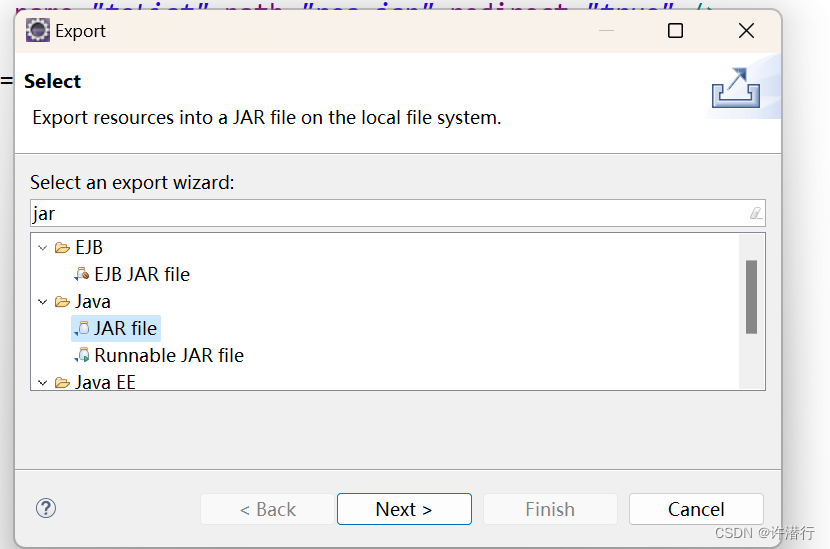The width and height of the screenshot is (830, 549).
Task: Collapse the EJB tree node
Action: pyautogui.click(x=42, y=247)
